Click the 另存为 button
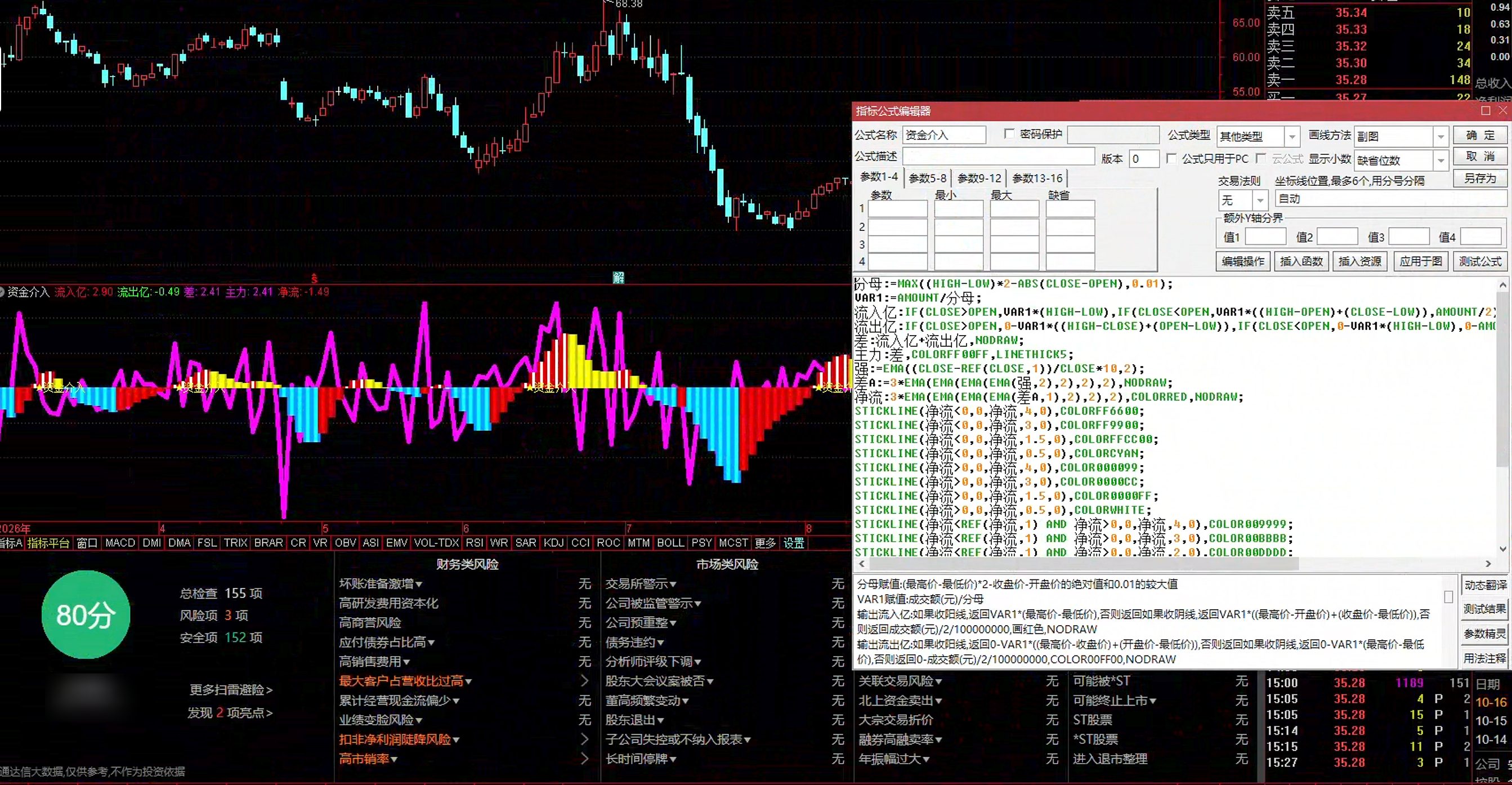This screenshot has width=1512, height=785. click(1480, 178)
